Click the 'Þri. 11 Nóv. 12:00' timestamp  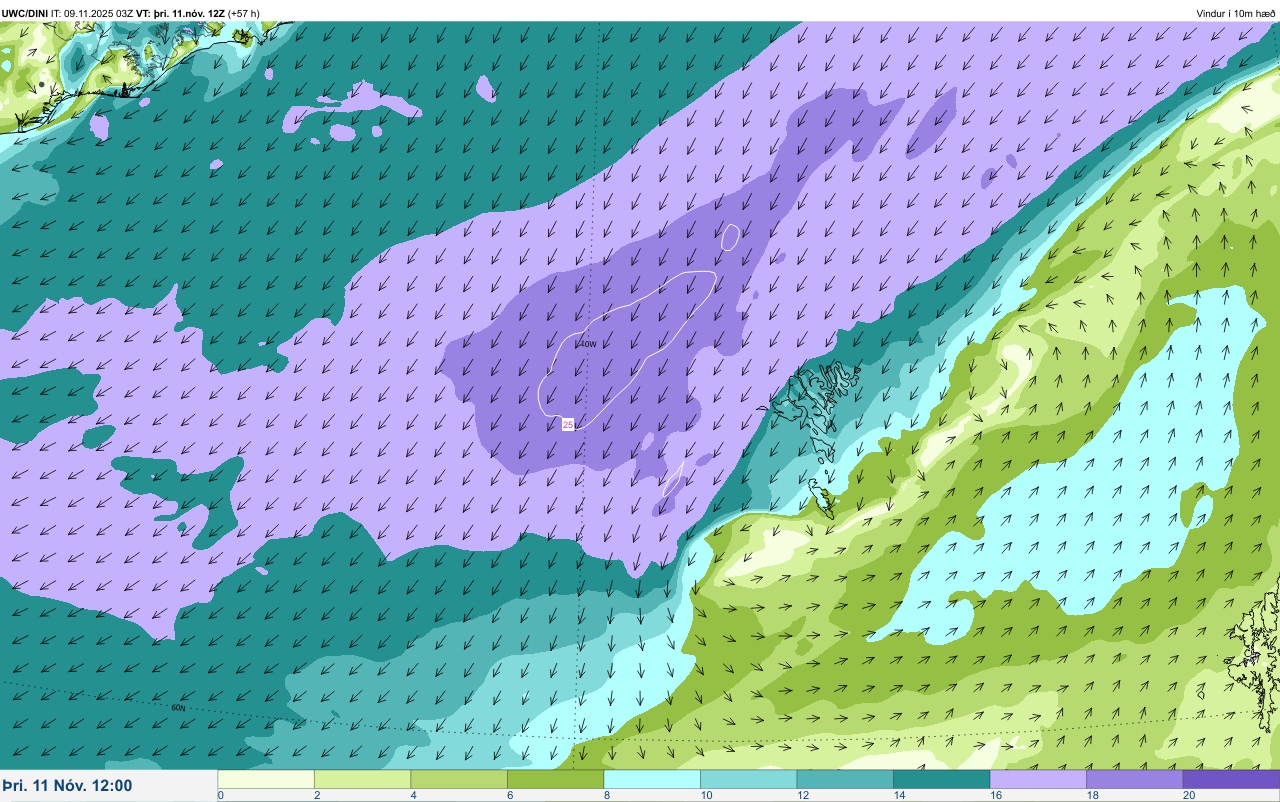67,786
